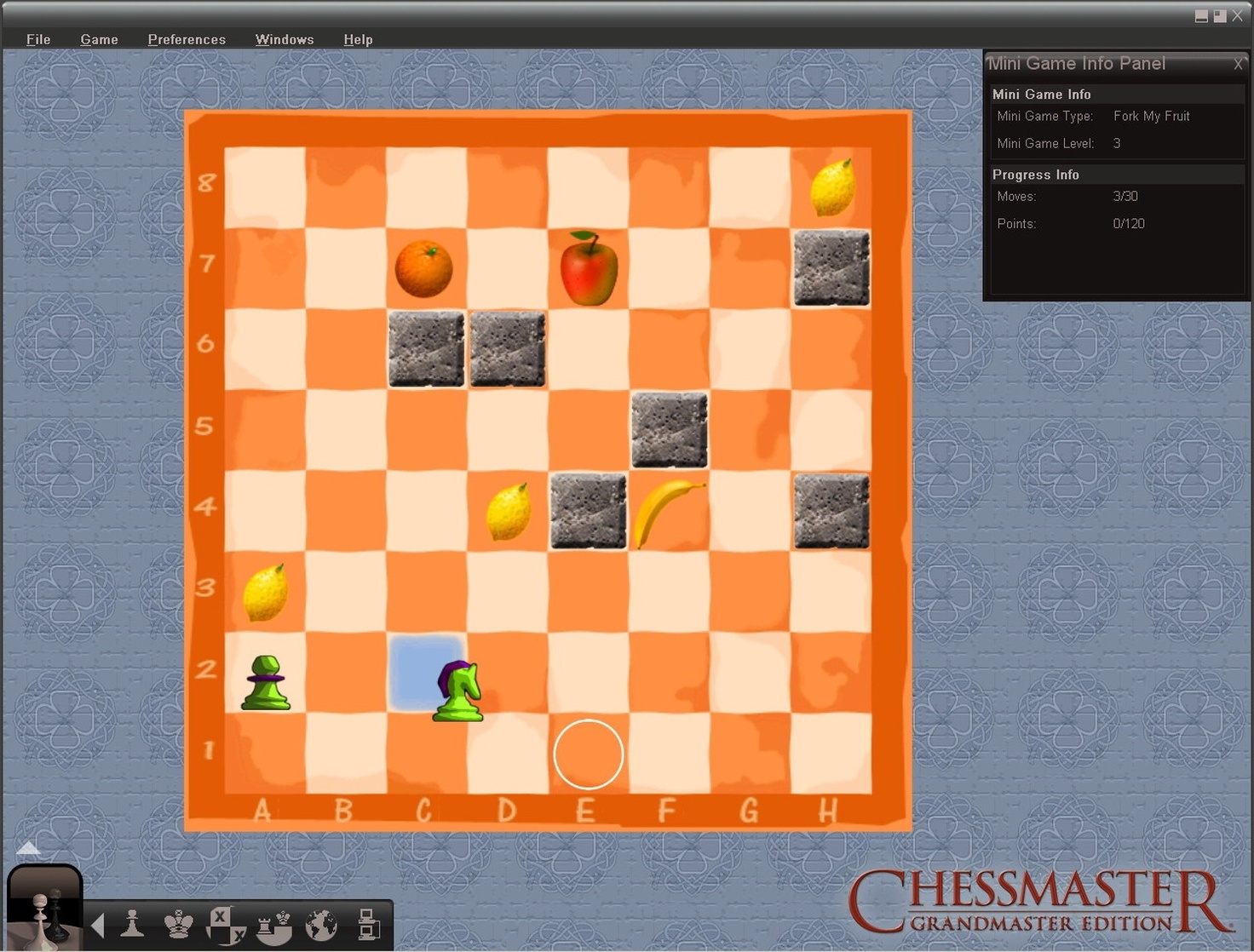The image size is (1254, 952).
Task: Close the Mini Game Info Panel
Action: (1238, 64)
